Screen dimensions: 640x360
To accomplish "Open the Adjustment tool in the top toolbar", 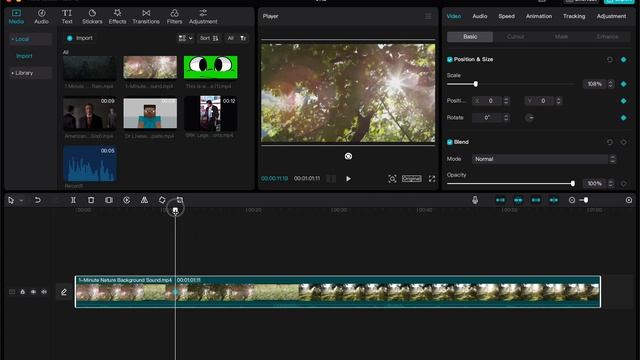I will tap(203, 17).
